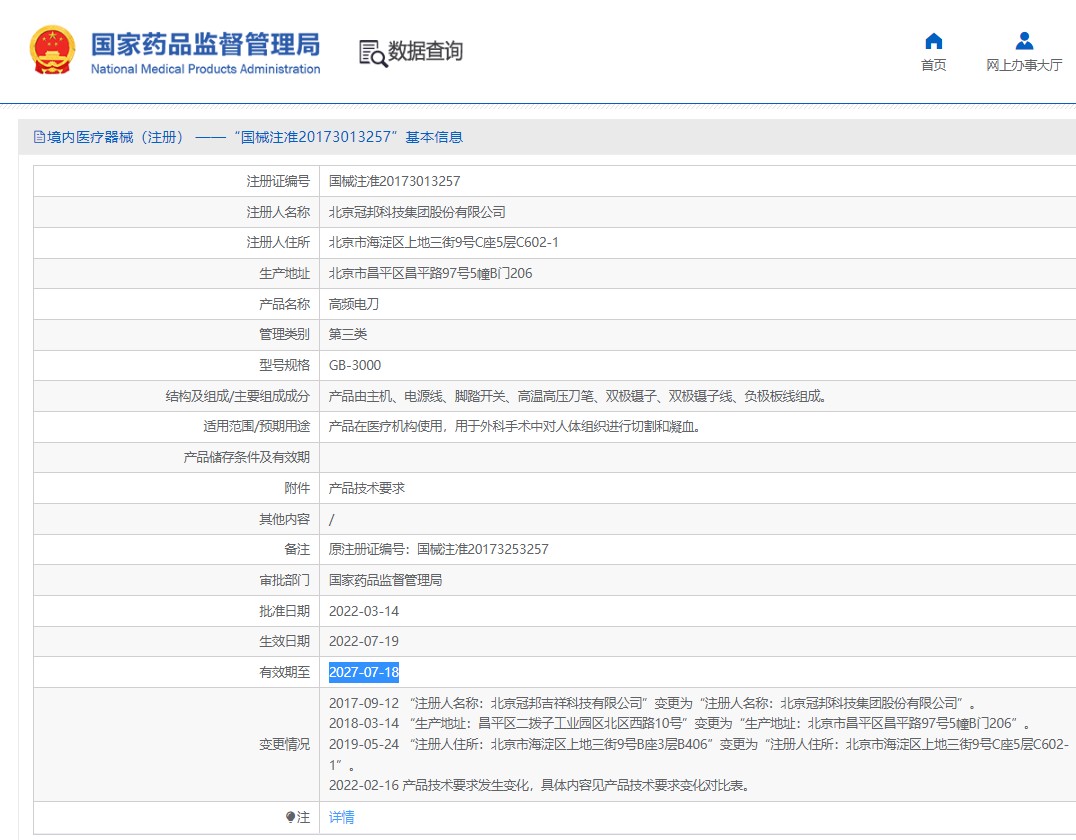Open 网上办事大厅 link
This screenshot has height=840, width=1076.
coord(1024,65)
